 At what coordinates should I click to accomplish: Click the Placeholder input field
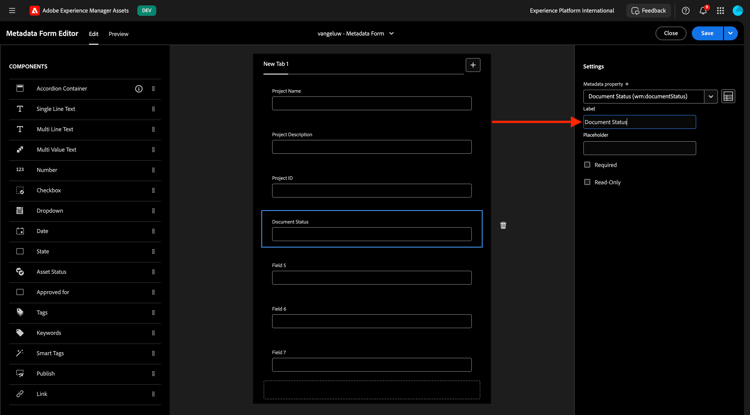point(639,148)
